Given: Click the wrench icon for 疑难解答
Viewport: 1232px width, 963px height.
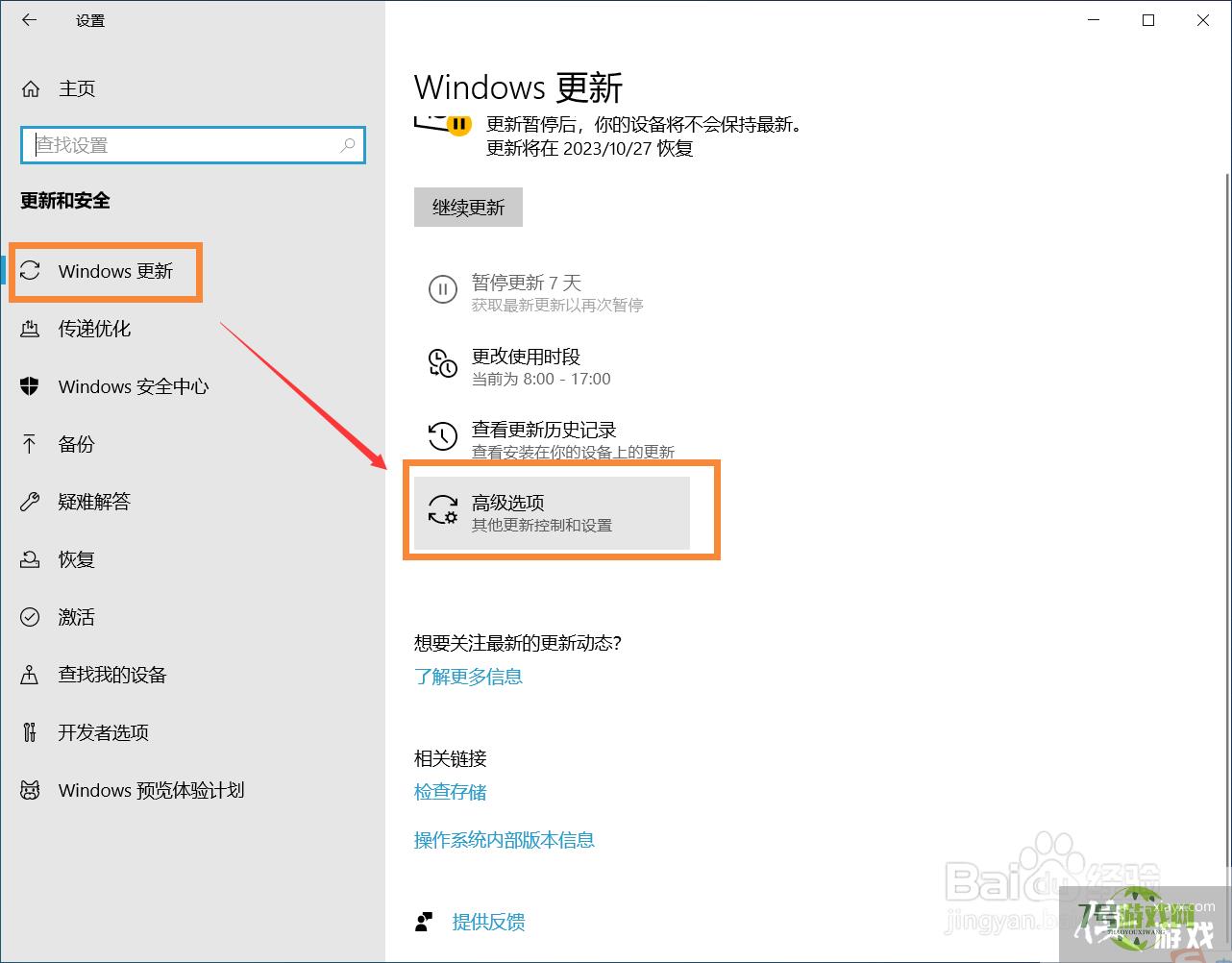Looking at the screenshot, I should pyautogui.click(x=30, y=502).
